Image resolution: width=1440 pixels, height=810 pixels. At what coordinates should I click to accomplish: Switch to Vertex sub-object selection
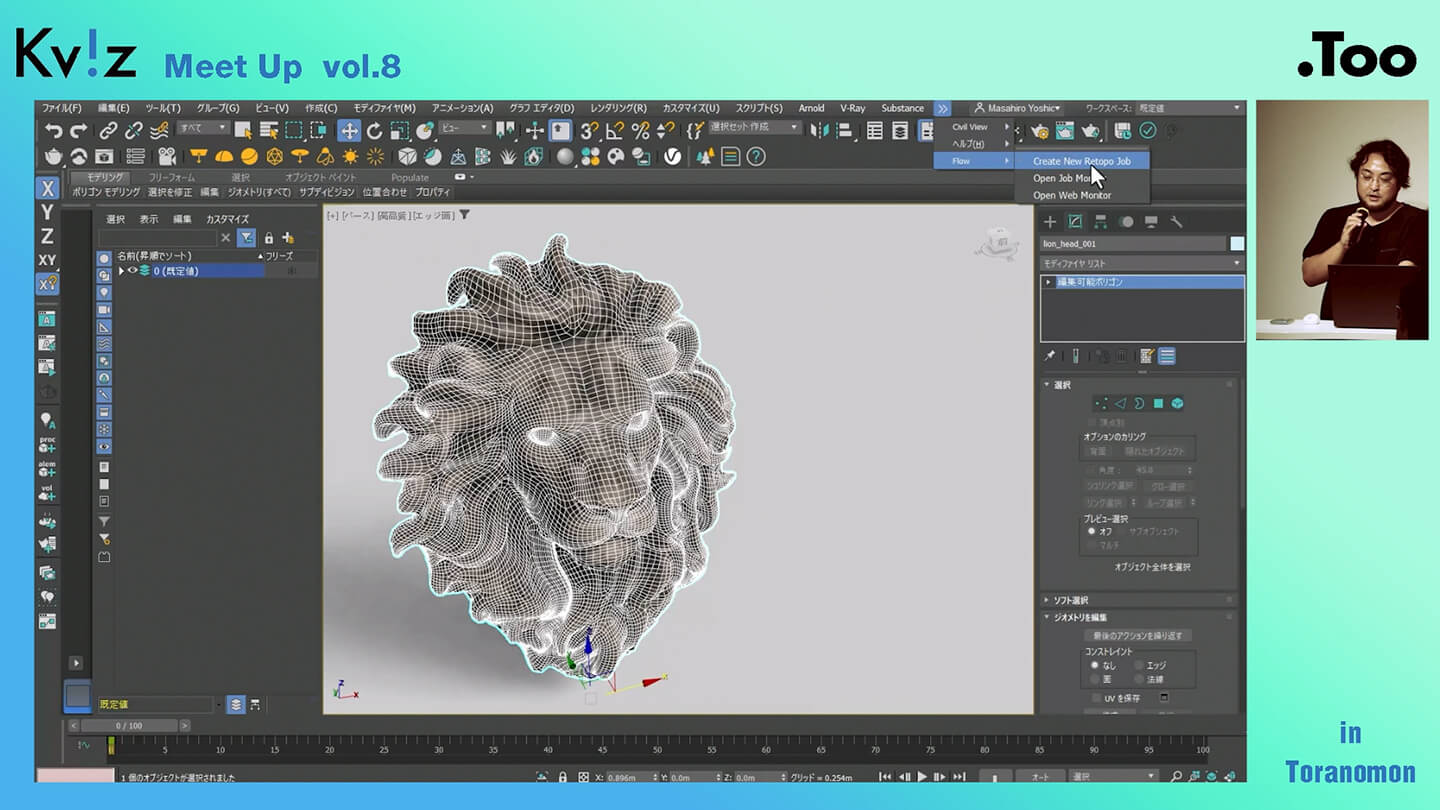coord(1100,403)
